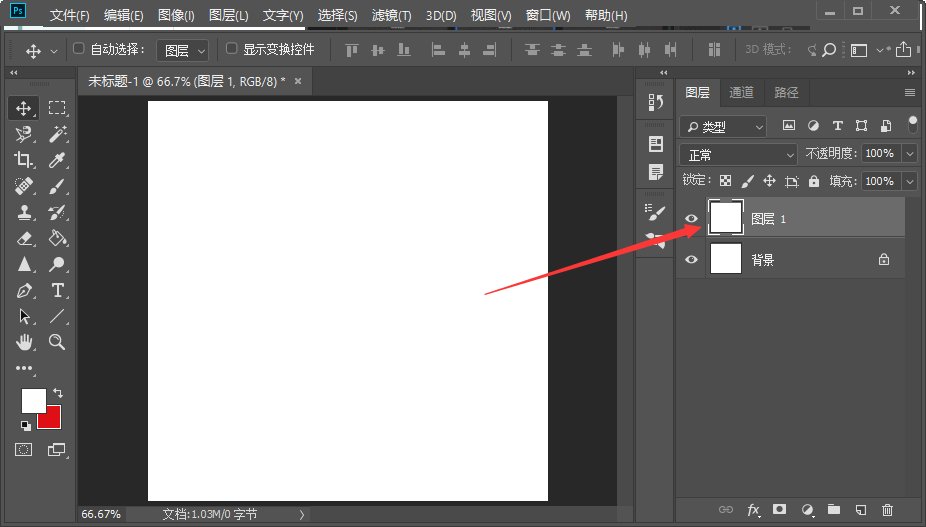Choose the Hand tool
The width and height of the screenshot is (926, 527).
(24, 342)
